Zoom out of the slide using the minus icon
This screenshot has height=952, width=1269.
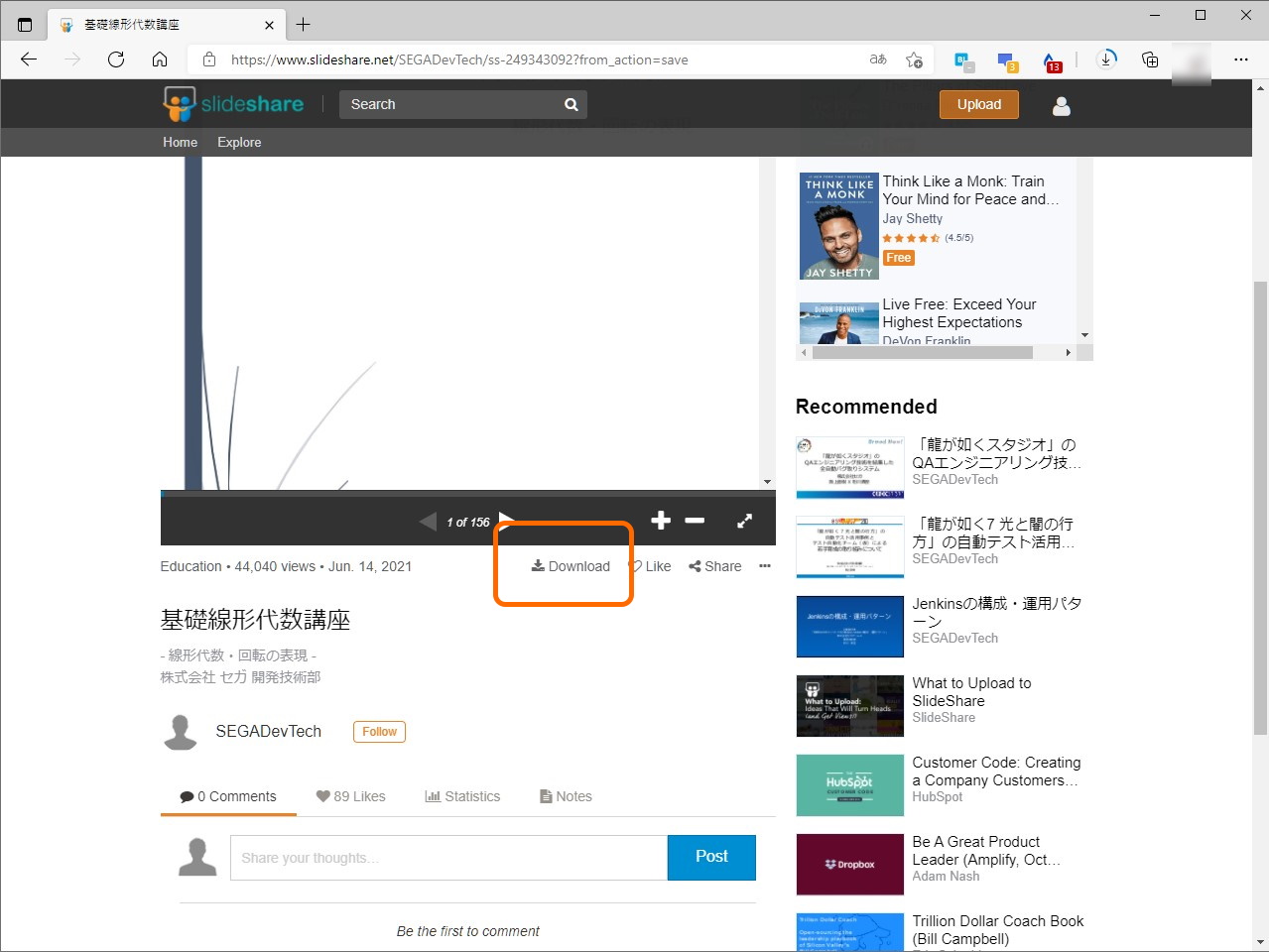[695, 520]
